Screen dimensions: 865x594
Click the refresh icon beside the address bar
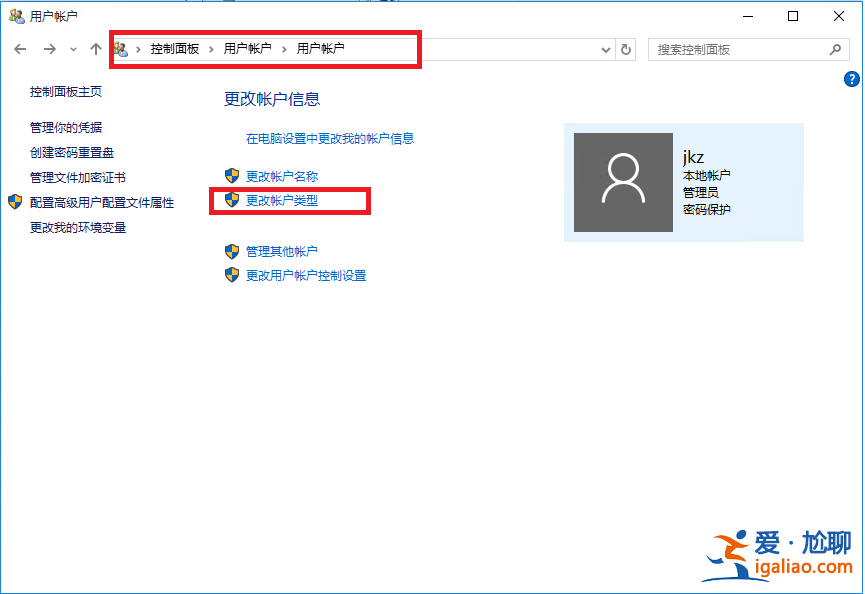click(625, 48)
